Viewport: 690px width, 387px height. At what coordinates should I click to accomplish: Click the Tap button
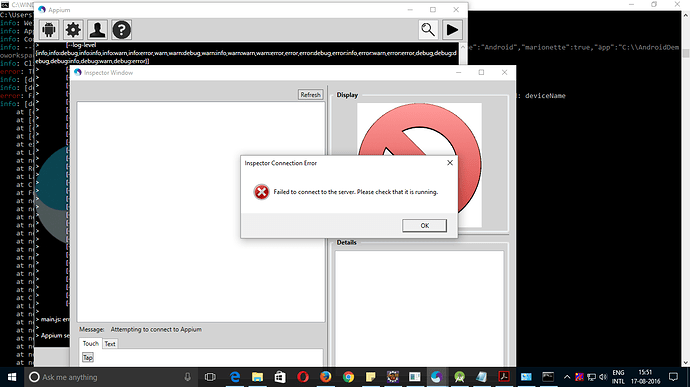[88, 358]
